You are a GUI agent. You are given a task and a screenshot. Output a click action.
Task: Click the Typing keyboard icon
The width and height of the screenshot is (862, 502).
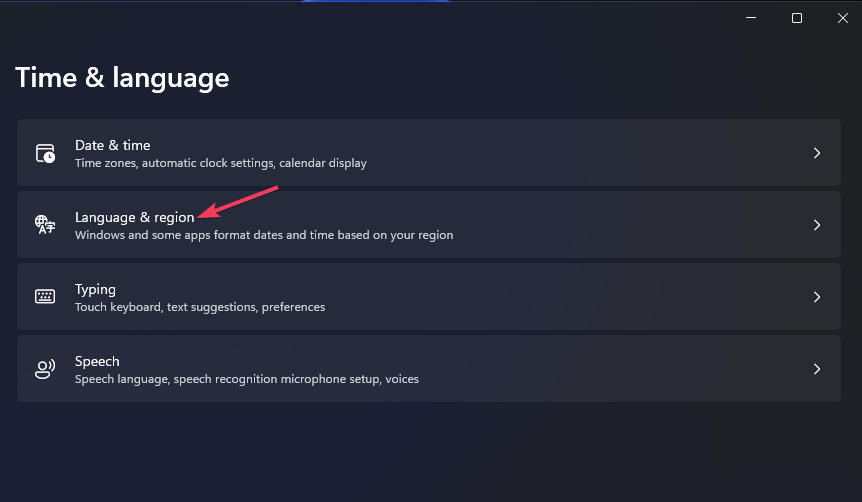click(45, 296)
